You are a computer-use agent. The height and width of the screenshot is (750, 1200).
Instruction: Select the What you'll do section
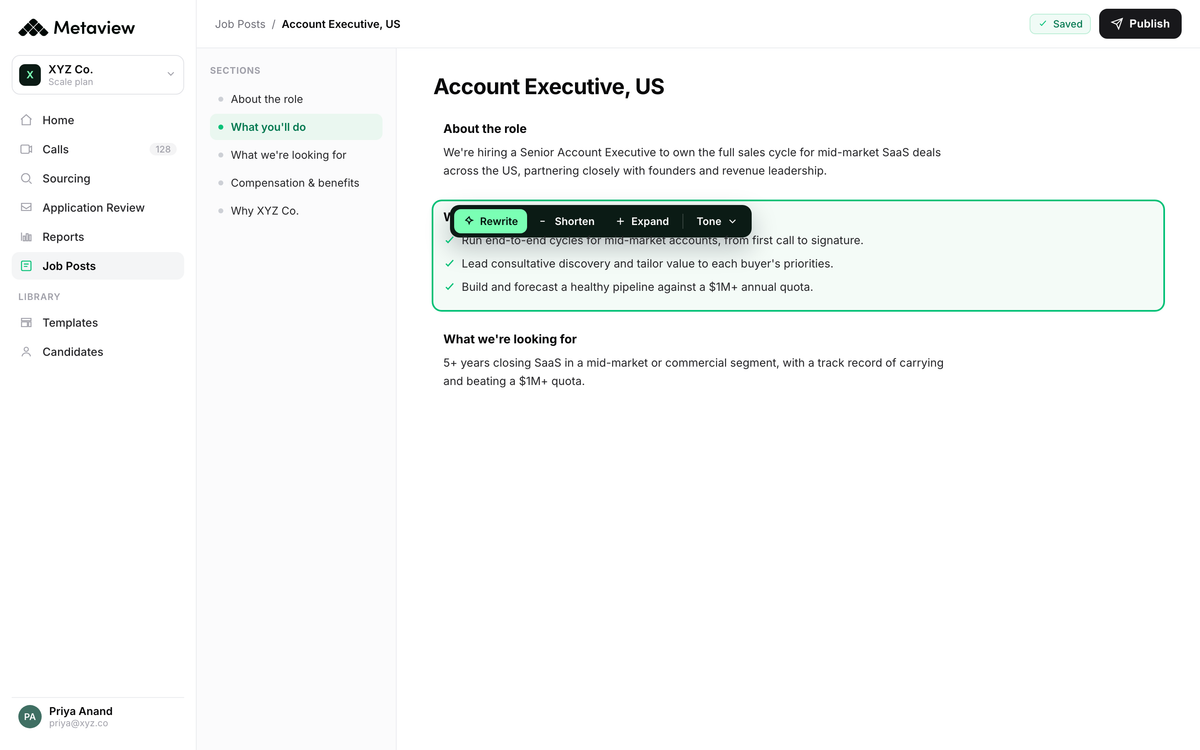296,127
